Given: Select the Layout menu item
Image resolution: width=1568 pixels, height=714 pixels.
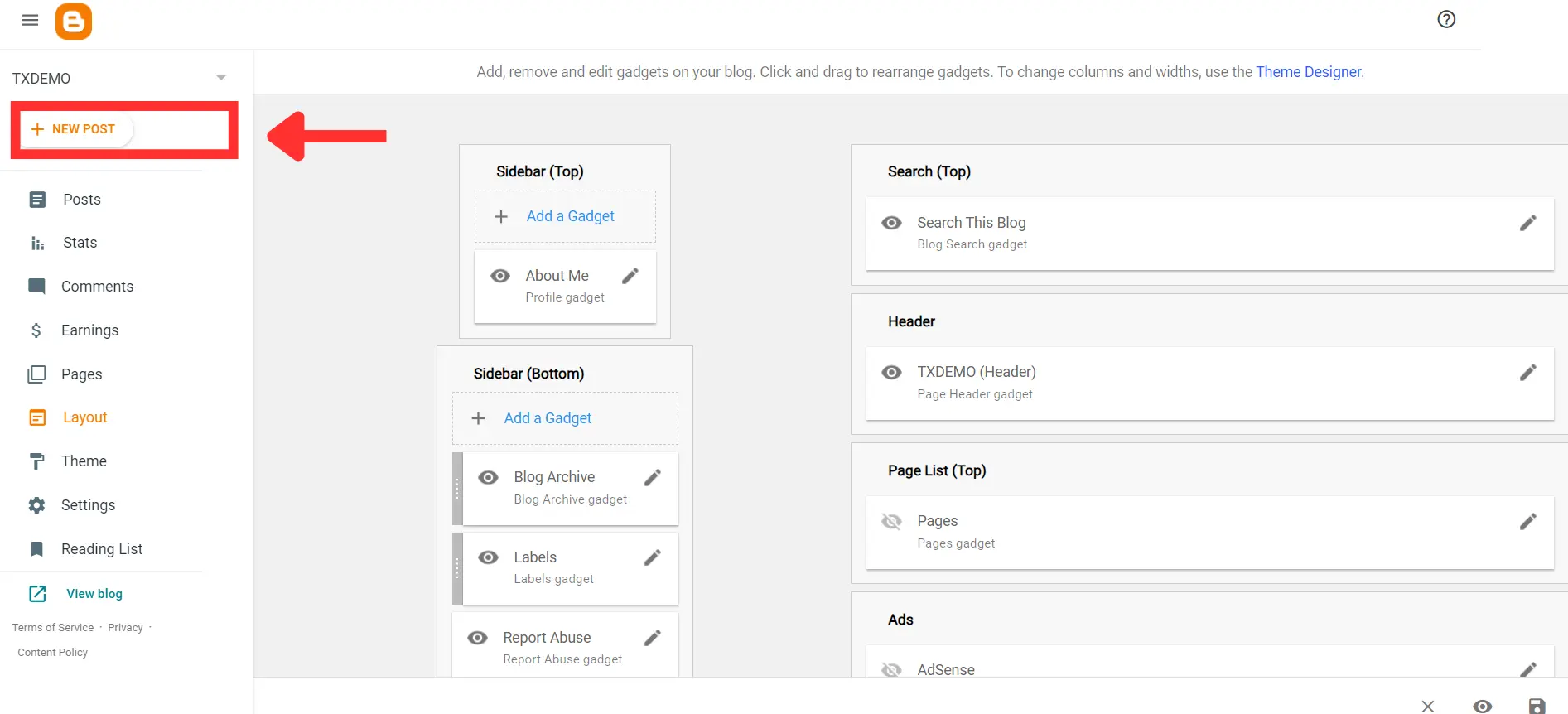Looking at the screenshot, I should 85,417.
